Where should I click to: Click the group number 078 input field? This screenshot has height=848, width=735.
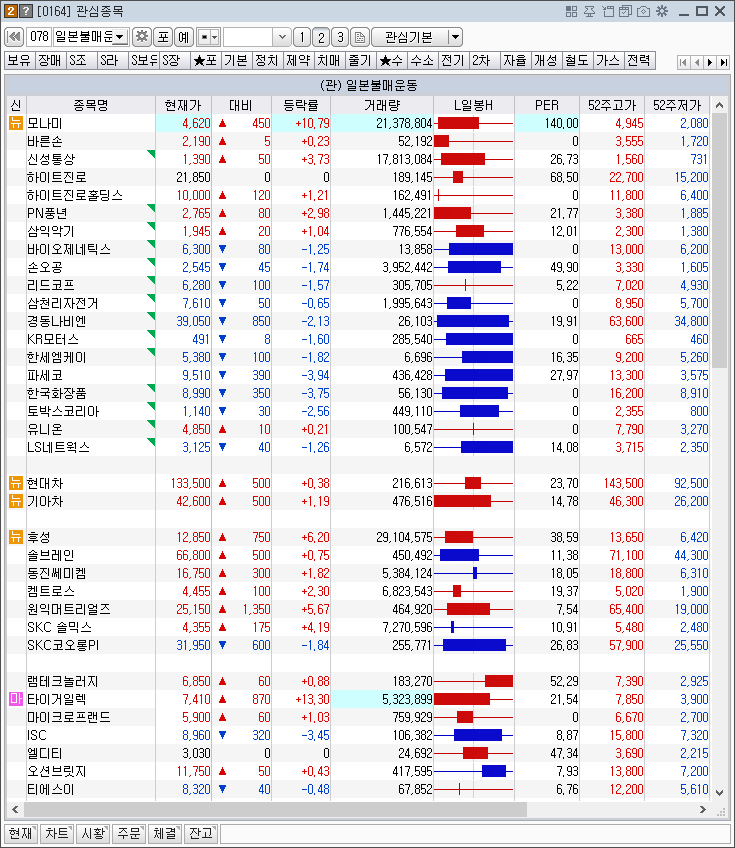(x=39, y=37)
